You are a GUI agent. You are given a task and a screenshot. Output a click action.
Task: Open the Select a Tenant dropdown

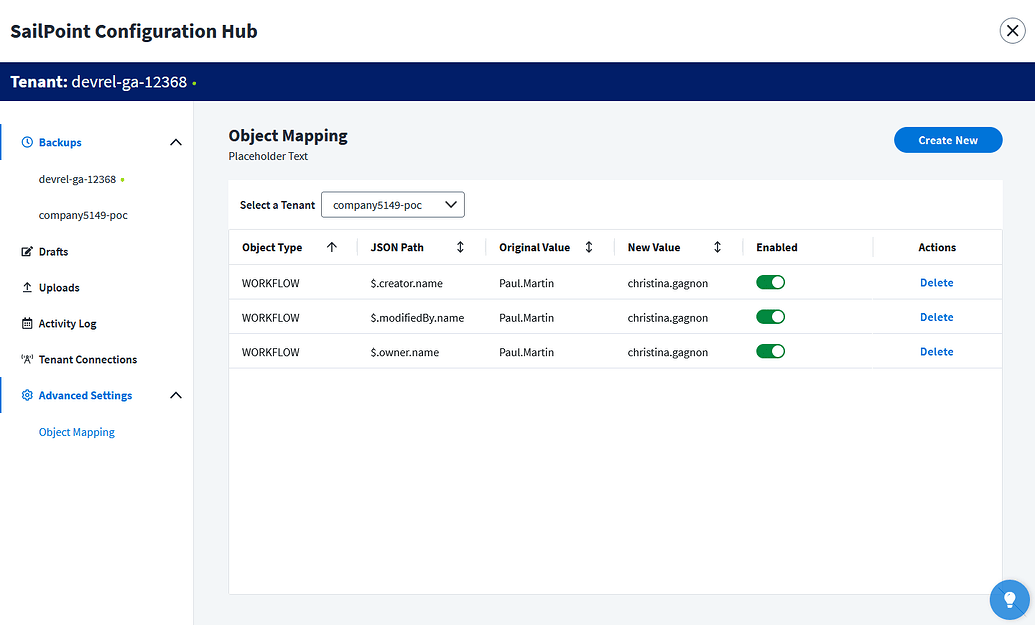coord(392,204)
